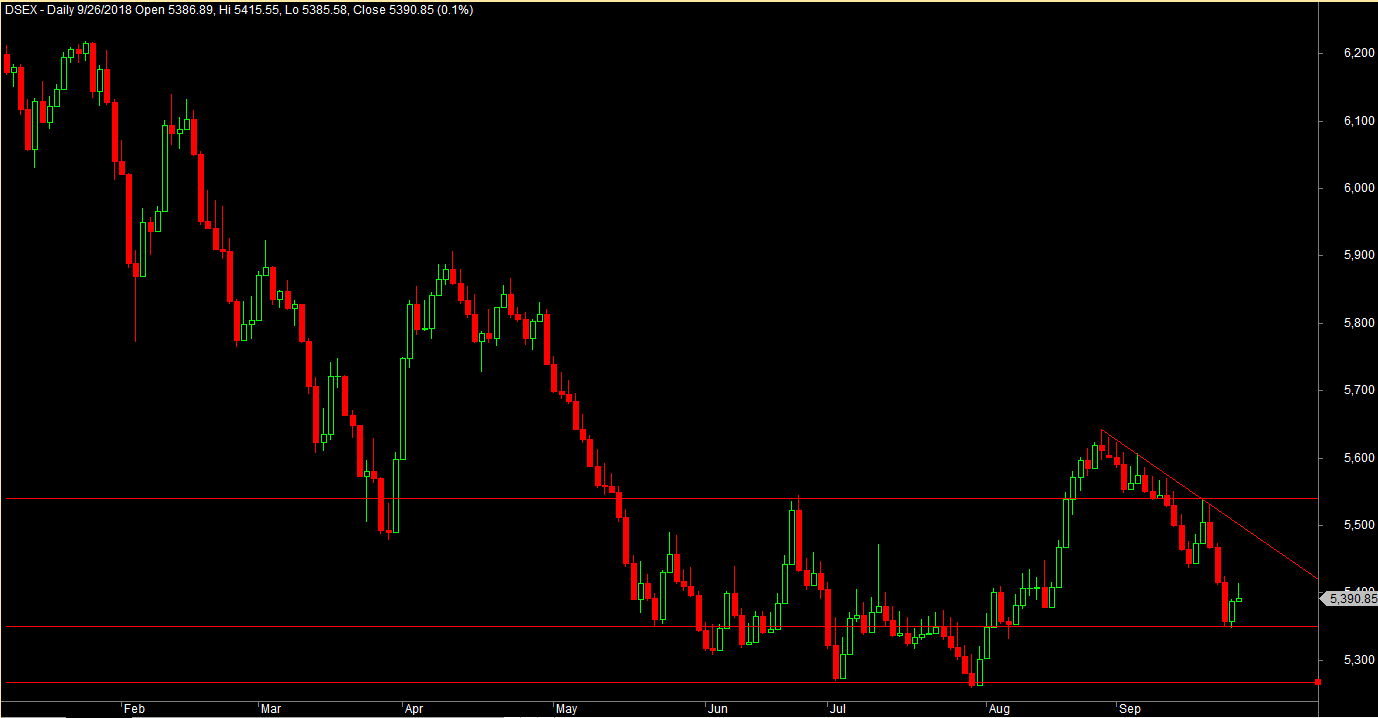Click the 5,800 price axis label

pyautogui.click(x=1359, y=324)
